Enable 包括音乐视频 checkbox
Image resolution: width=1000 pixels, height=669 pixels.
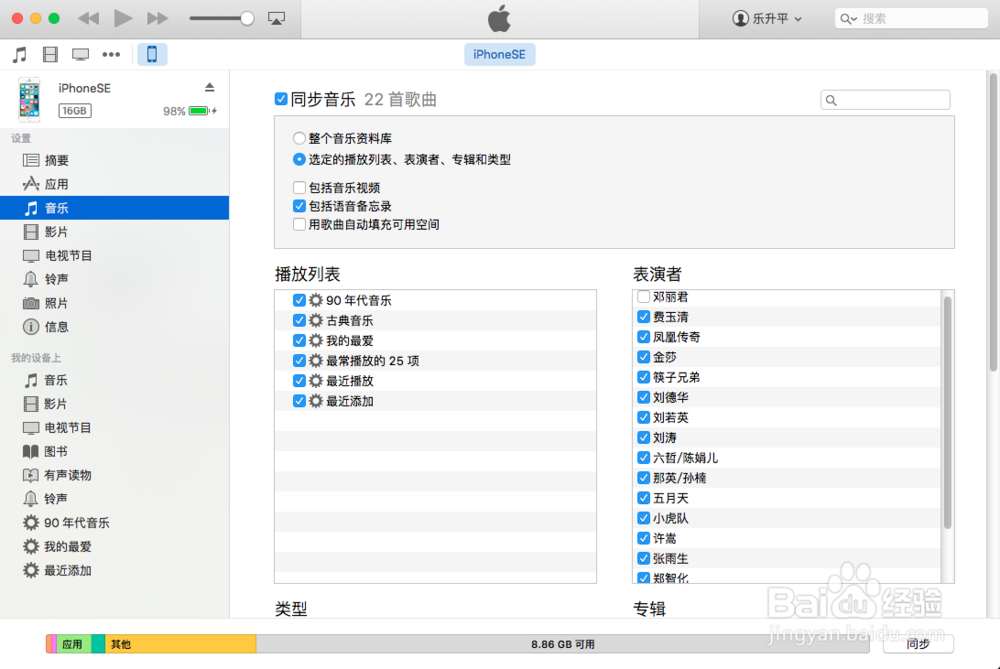pos(298,187)
